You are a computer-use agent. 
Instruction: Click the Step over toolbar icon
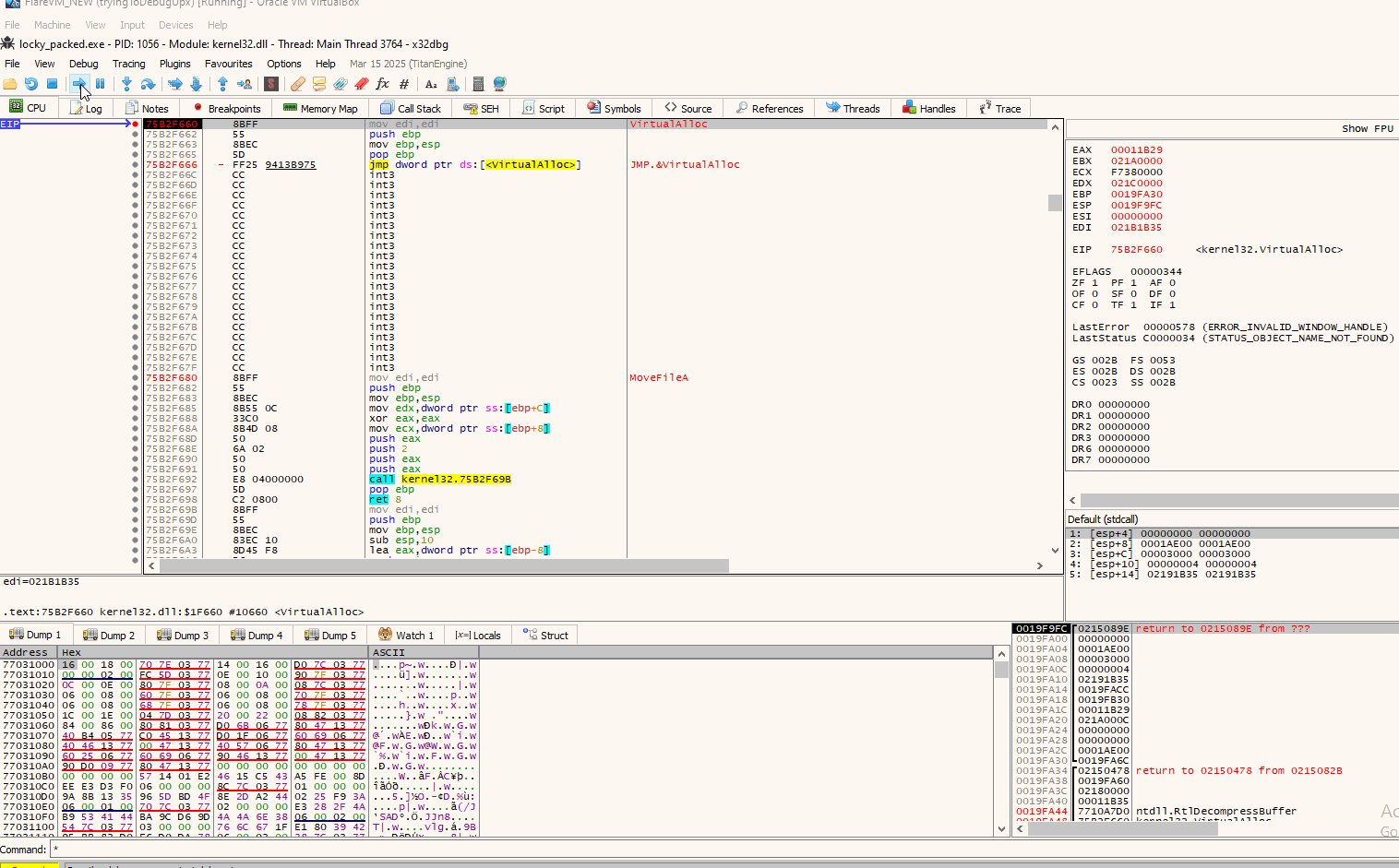[148, 84]
